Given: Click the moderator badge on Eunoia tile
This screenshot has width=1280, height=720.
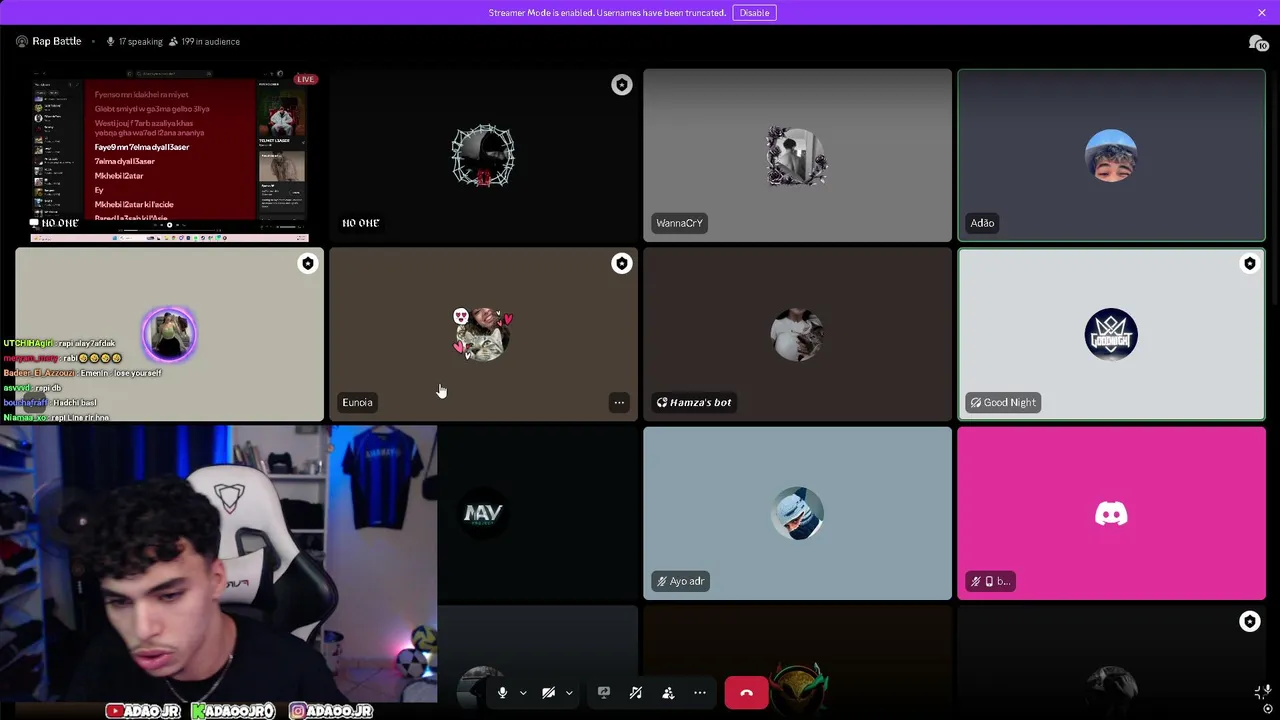Looking at the screenshot, I should click(622, 263).
